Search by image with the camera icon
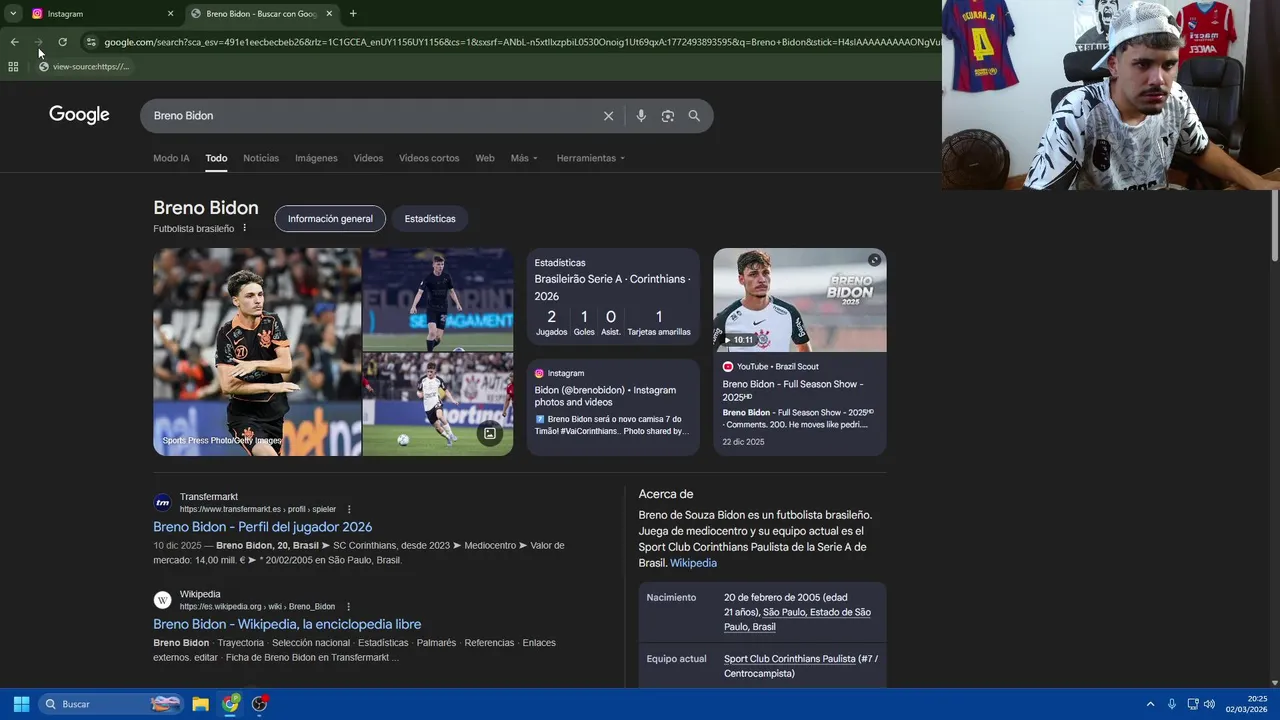This screenshot has width=1280, height=720. [x=668, y=116]
